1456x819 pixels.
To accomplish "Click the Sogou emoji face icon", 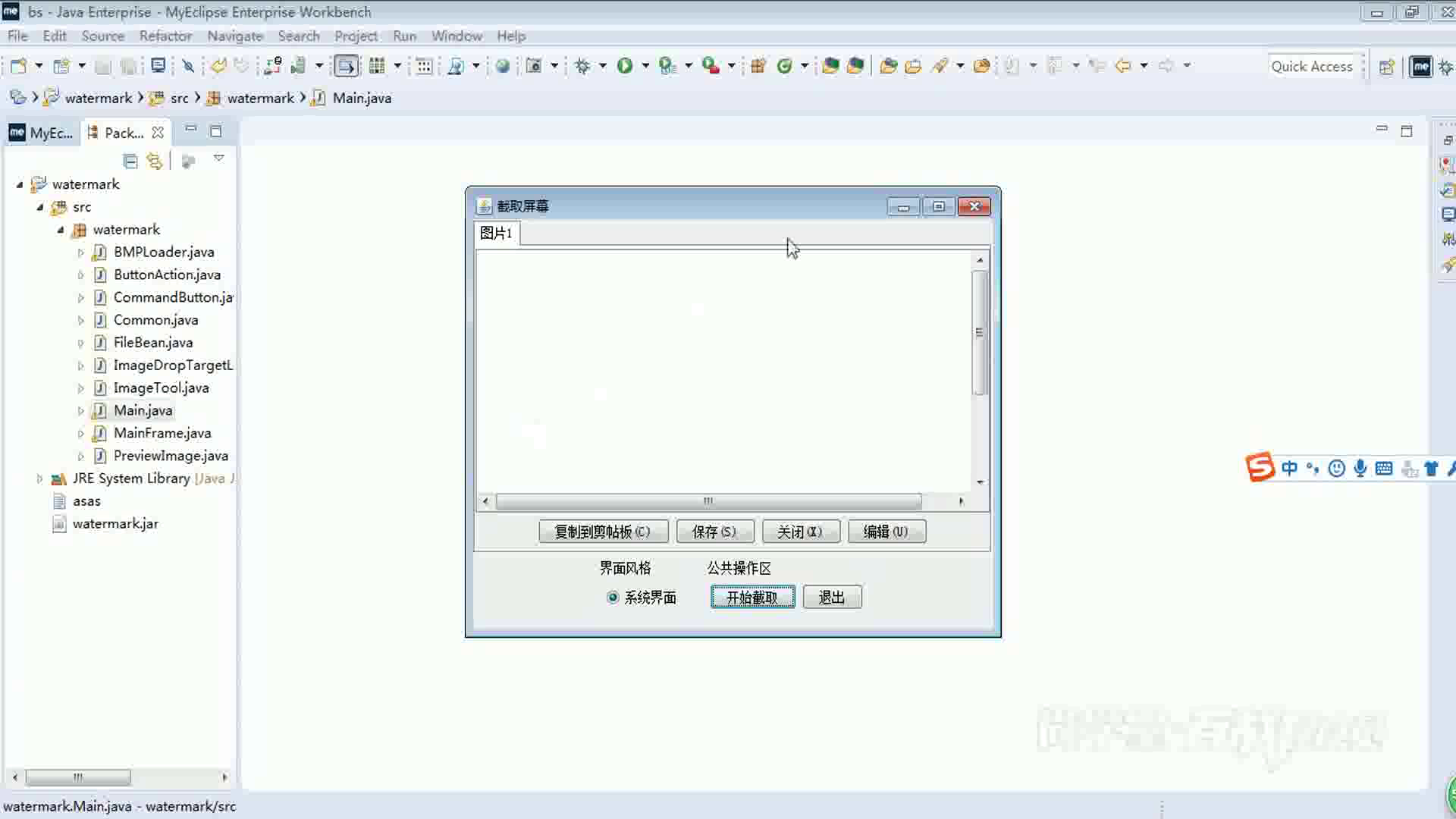I will [x=1337, y=469].
